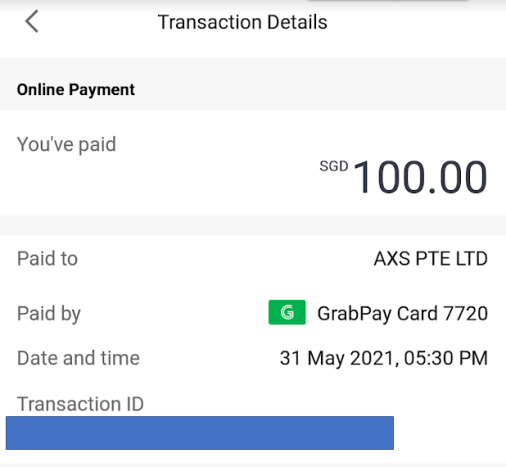Click the gray divider below the amount
The image size is (506, 467).
(x=253, y=225)
